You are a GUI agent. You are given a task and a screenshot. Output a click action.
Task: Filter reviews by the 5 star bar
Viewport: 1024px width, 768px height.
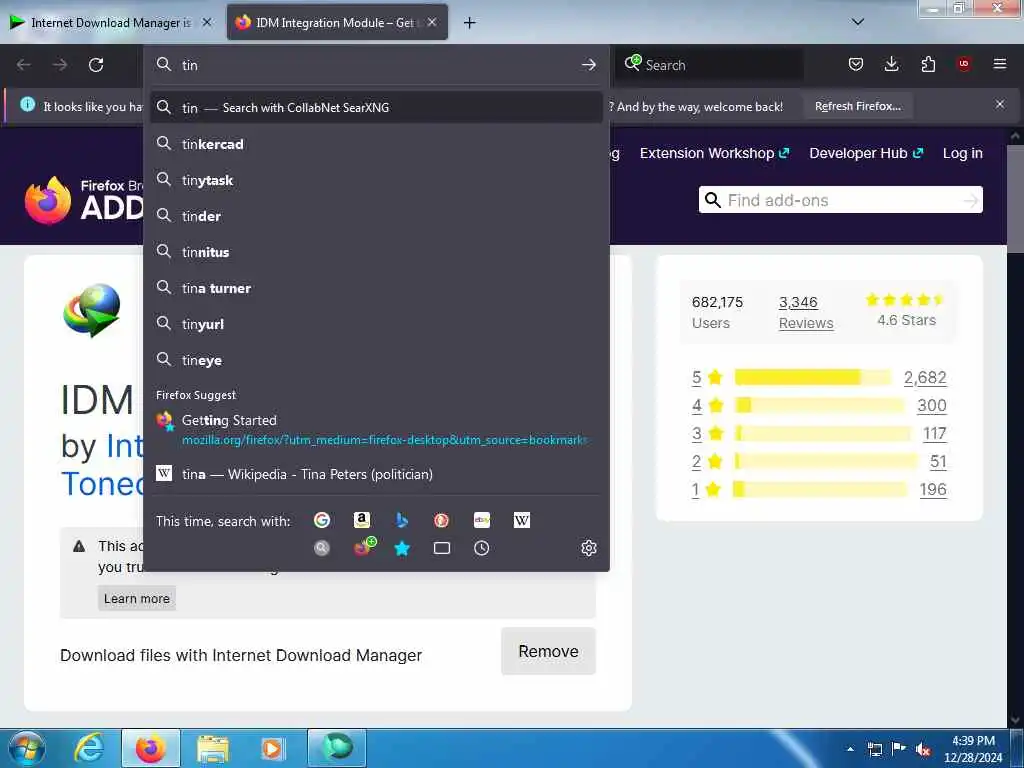coord(812,377)
